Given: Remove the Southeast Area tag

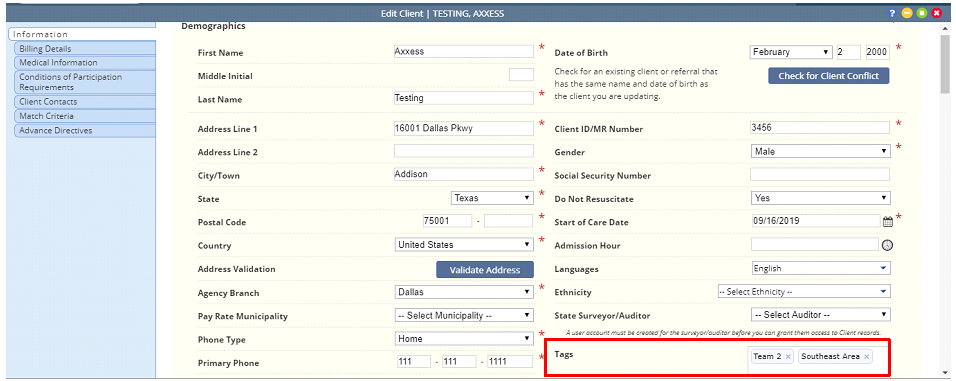Looking at the screenshot, I should click(866, 357).
